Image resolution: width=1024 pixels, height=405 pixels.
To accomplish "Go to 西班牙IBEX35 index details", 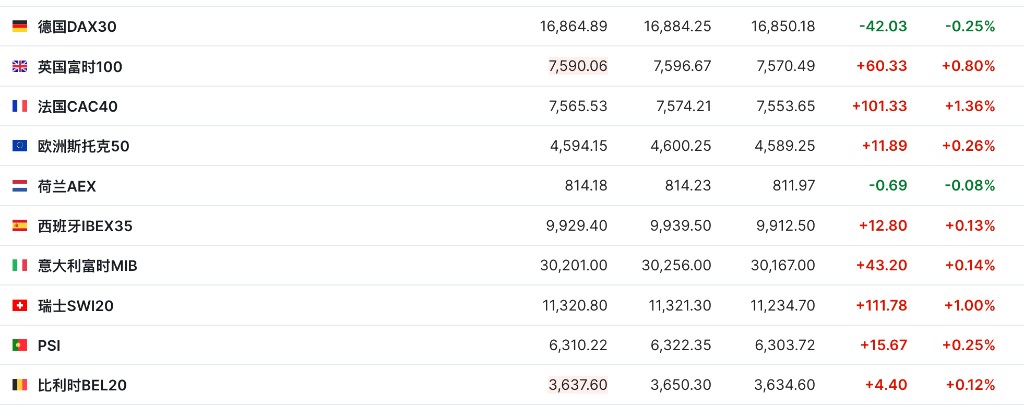I will pos(85,226).
